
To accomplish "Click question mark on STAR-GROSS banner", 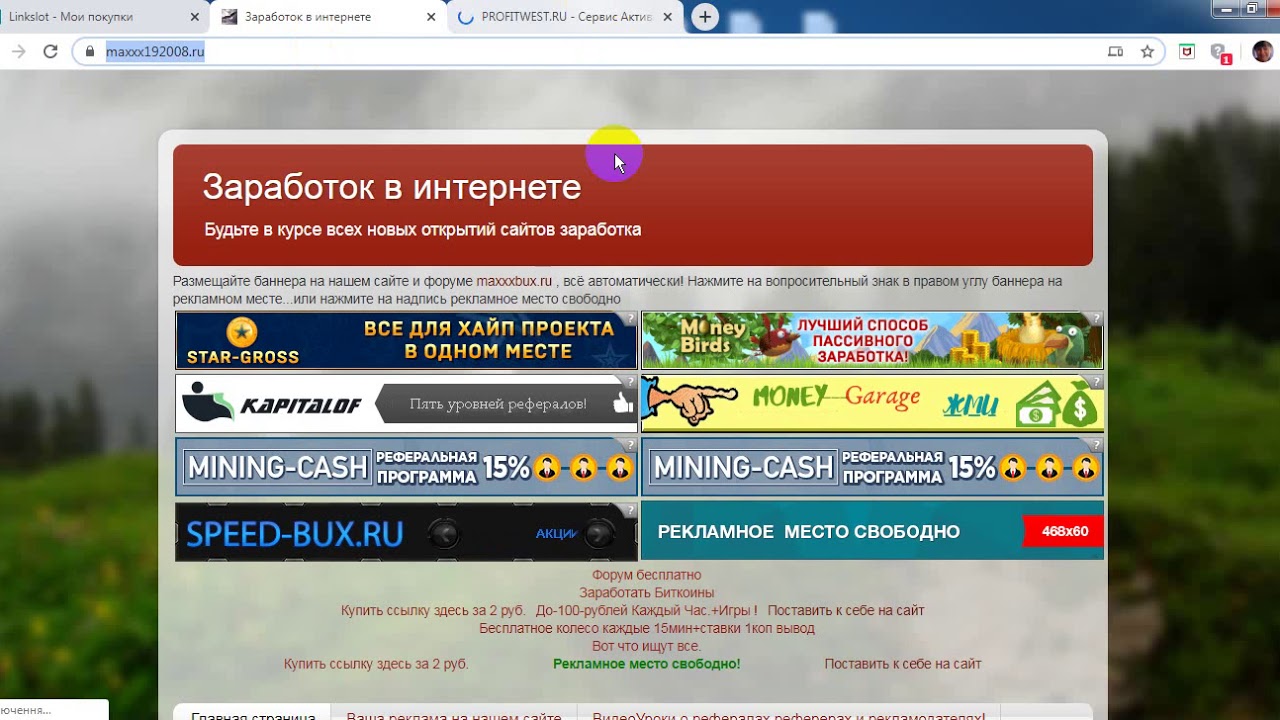I will coord(630,319).
